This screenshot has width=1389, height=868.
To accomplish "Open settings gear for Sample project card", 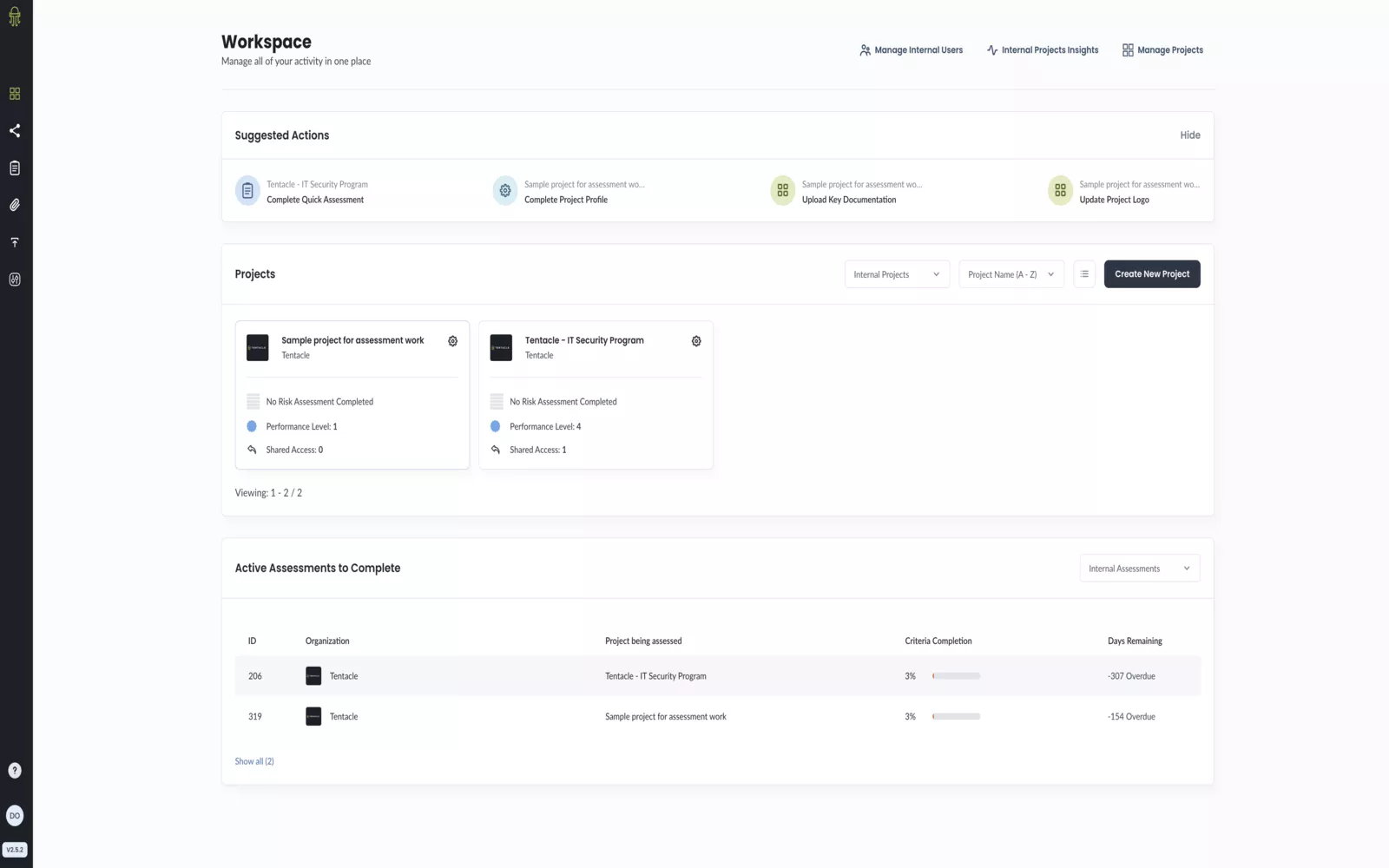I will pos(452,341).
